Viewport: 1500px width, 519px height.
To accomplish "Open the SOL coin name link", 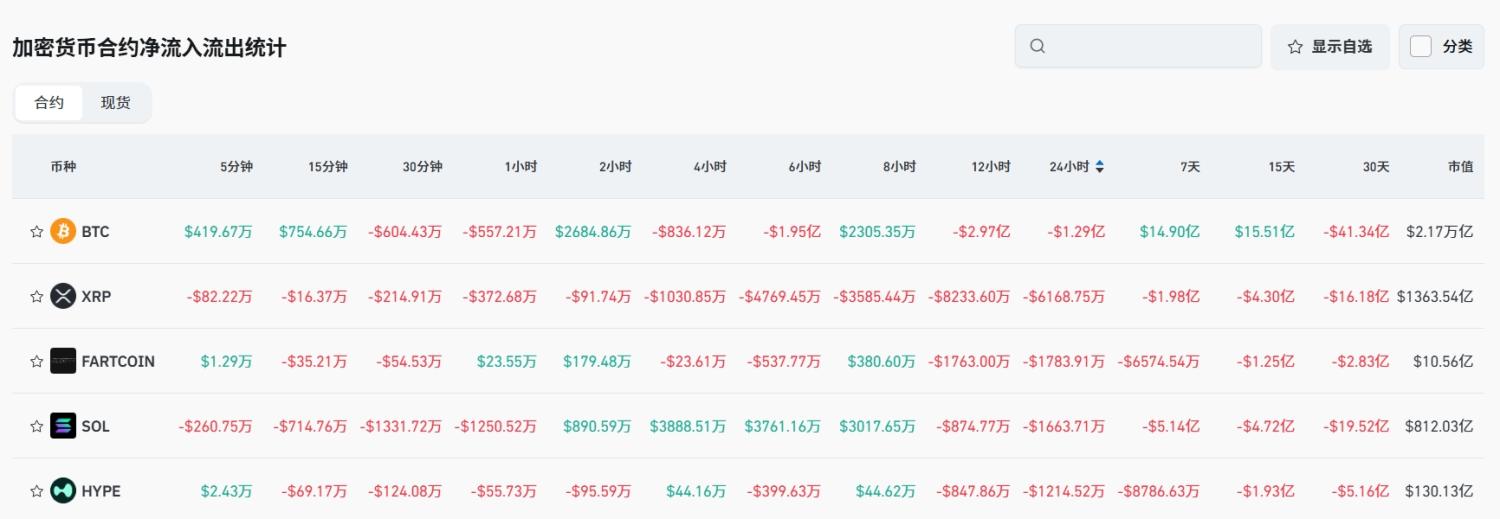I will tap(96, 426).
